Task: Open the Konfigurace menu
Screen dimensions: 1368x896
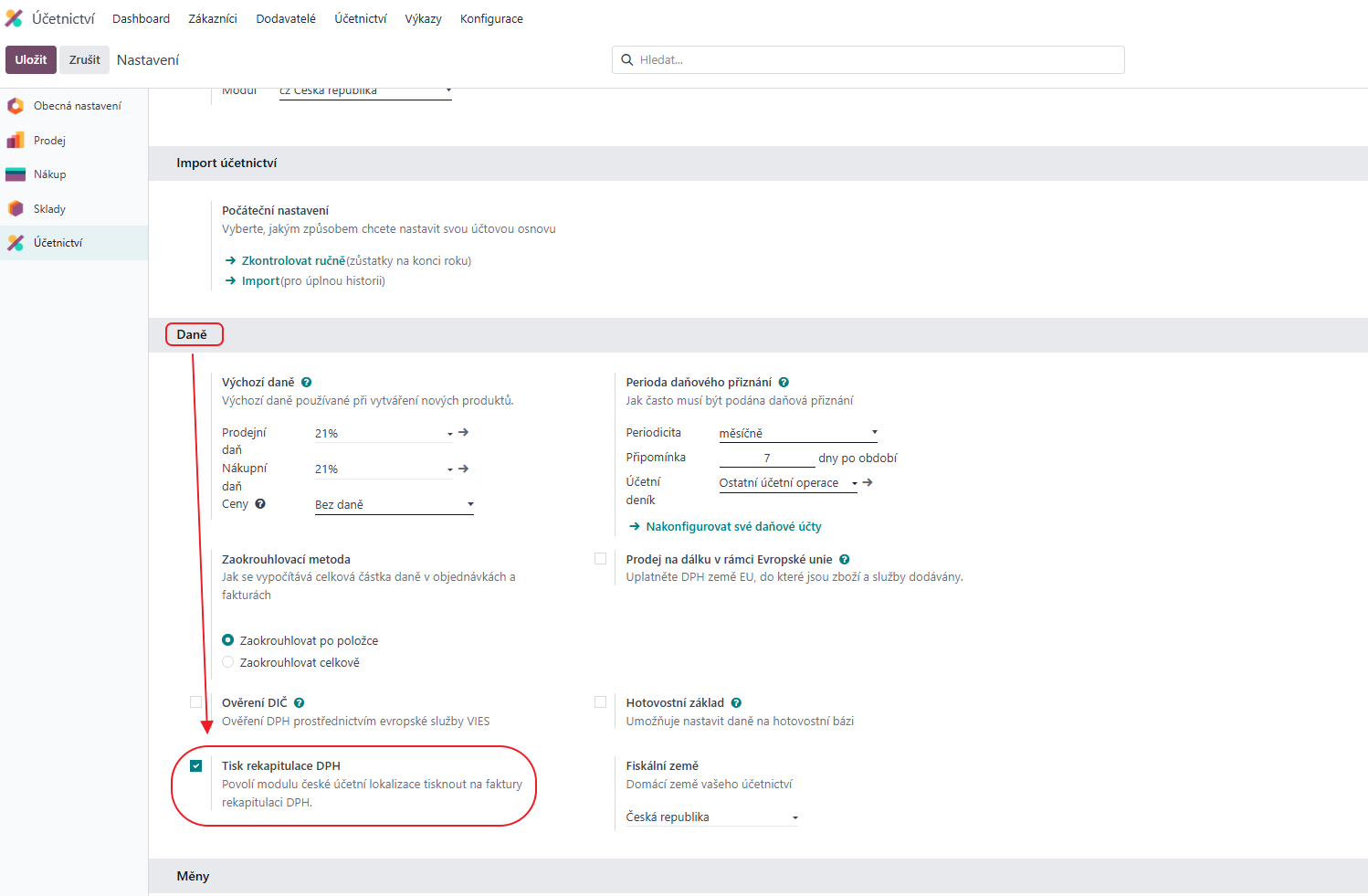Action: [x=491, y=18]
